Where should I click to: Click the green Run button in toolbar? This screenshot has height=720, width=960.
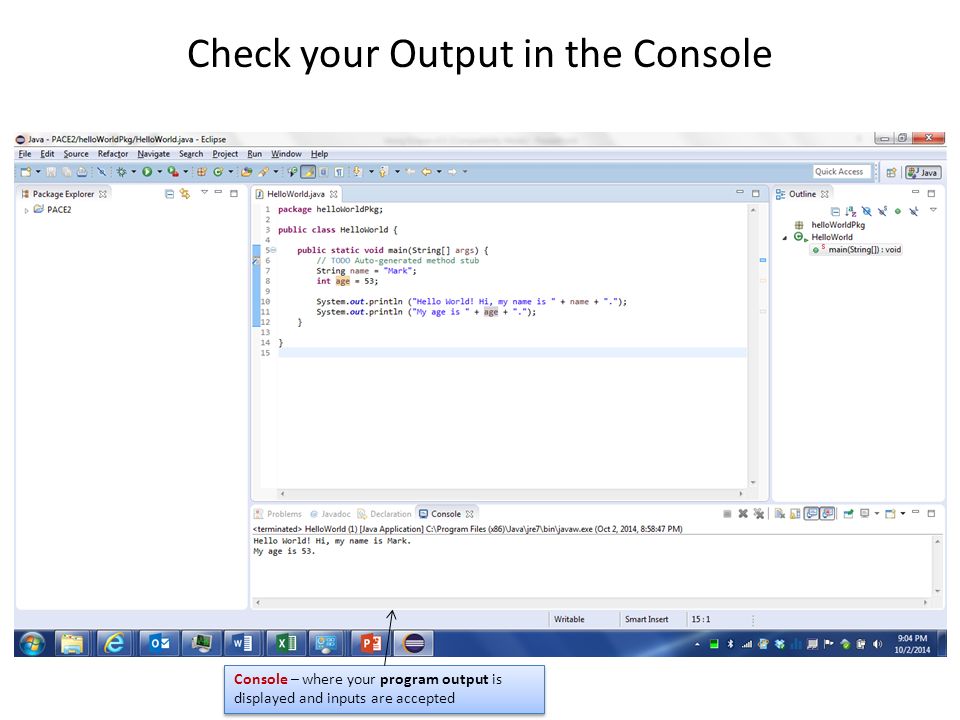tap(147, 172)
